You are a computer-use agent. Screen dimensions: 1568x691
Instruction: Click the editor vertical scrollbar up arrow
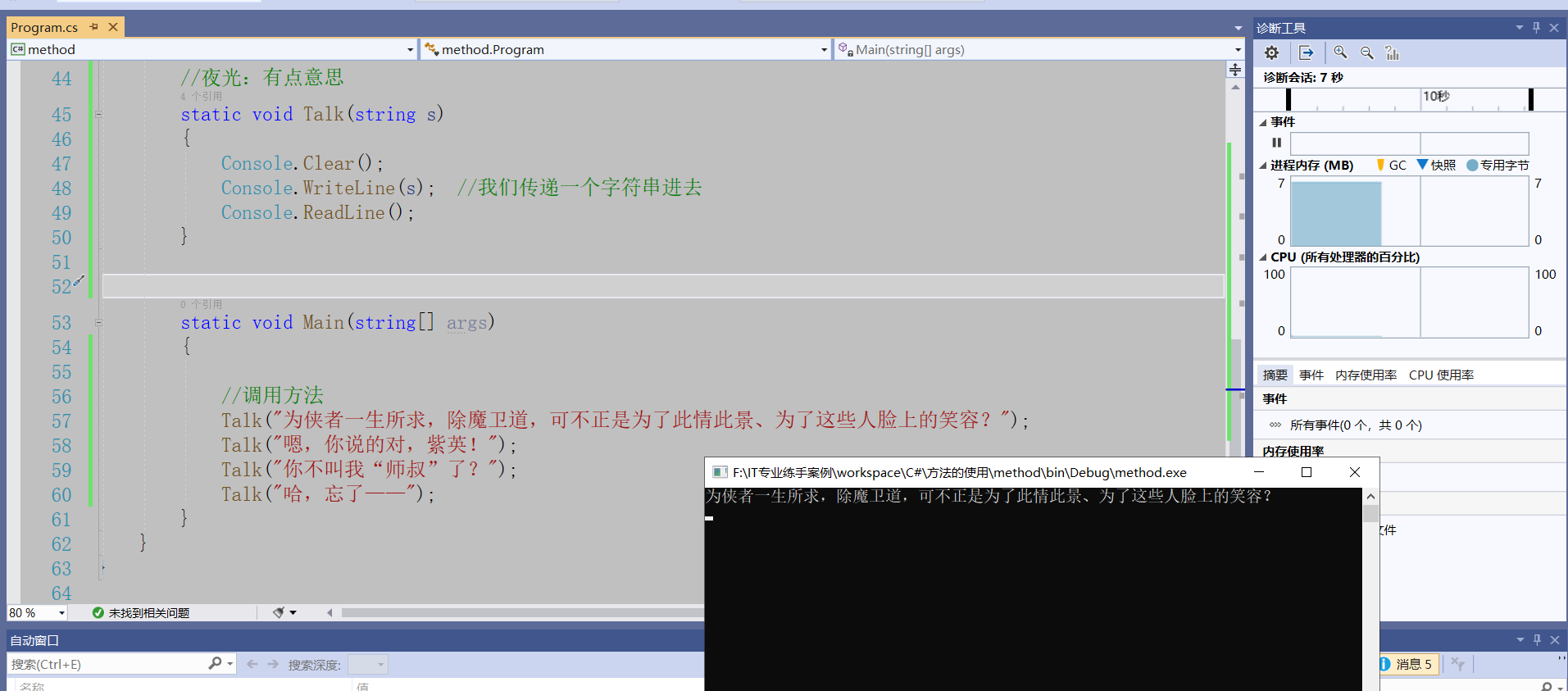tap(1235, 87)
